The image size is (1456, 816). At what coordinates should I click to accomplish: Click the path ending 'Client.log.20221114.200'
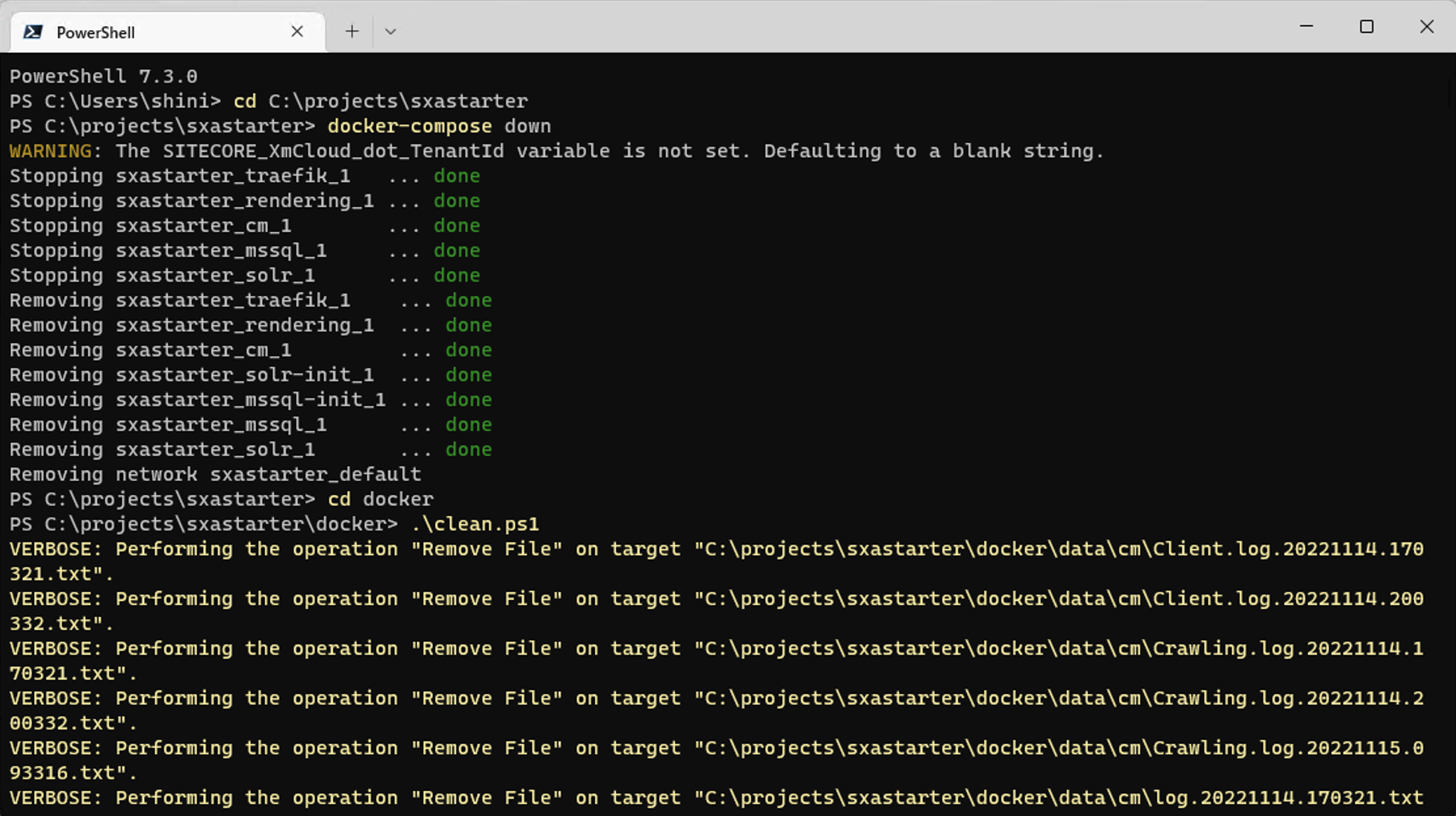click(x=1059, y=599)
